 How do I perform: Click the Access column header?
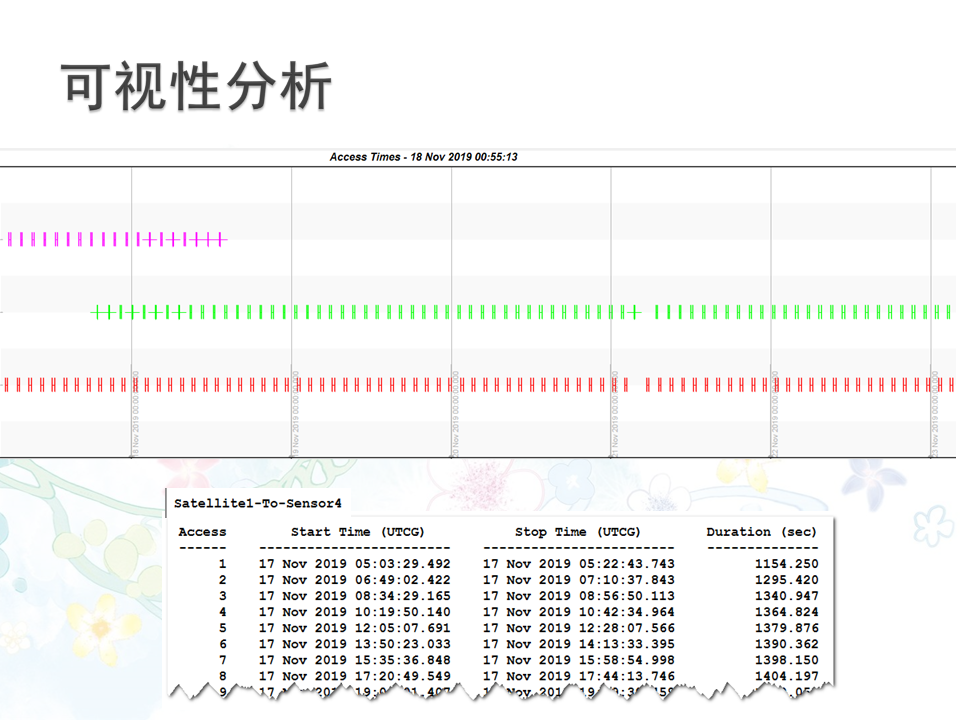202,532
